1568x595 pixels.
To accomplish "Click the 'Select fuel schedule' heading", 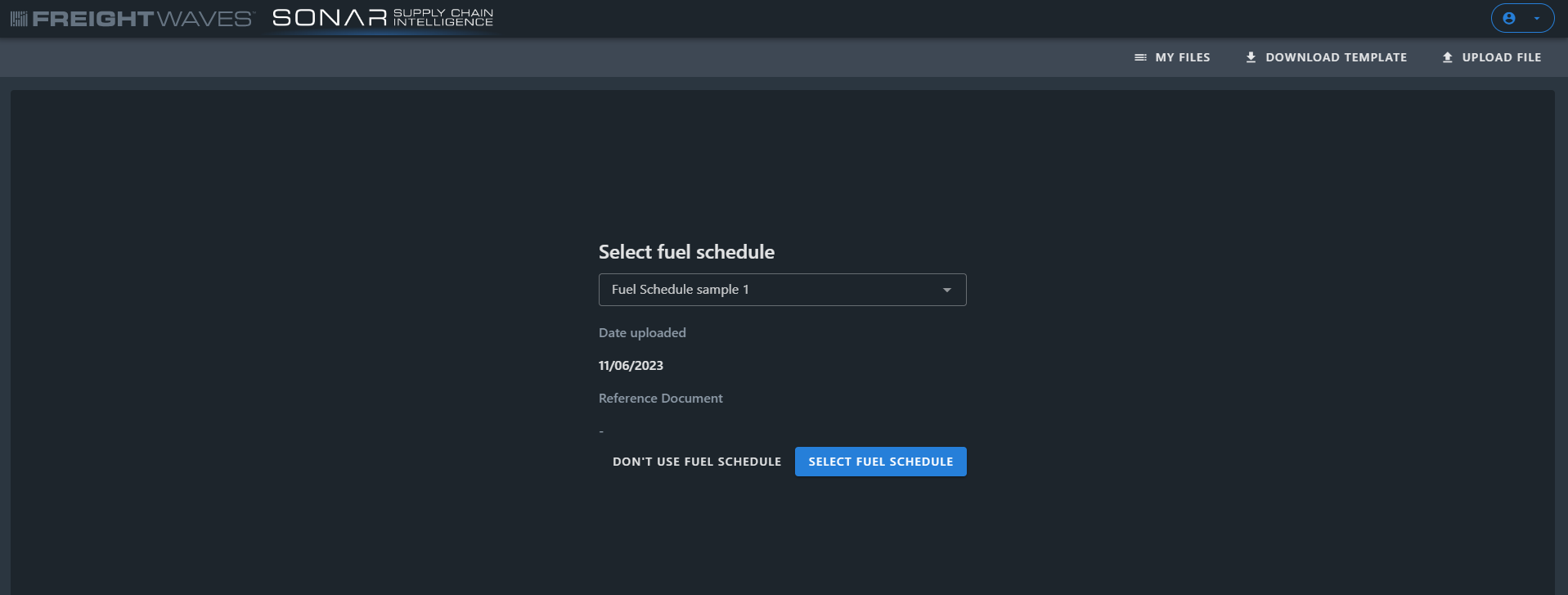I will click(x=686, y=252).
